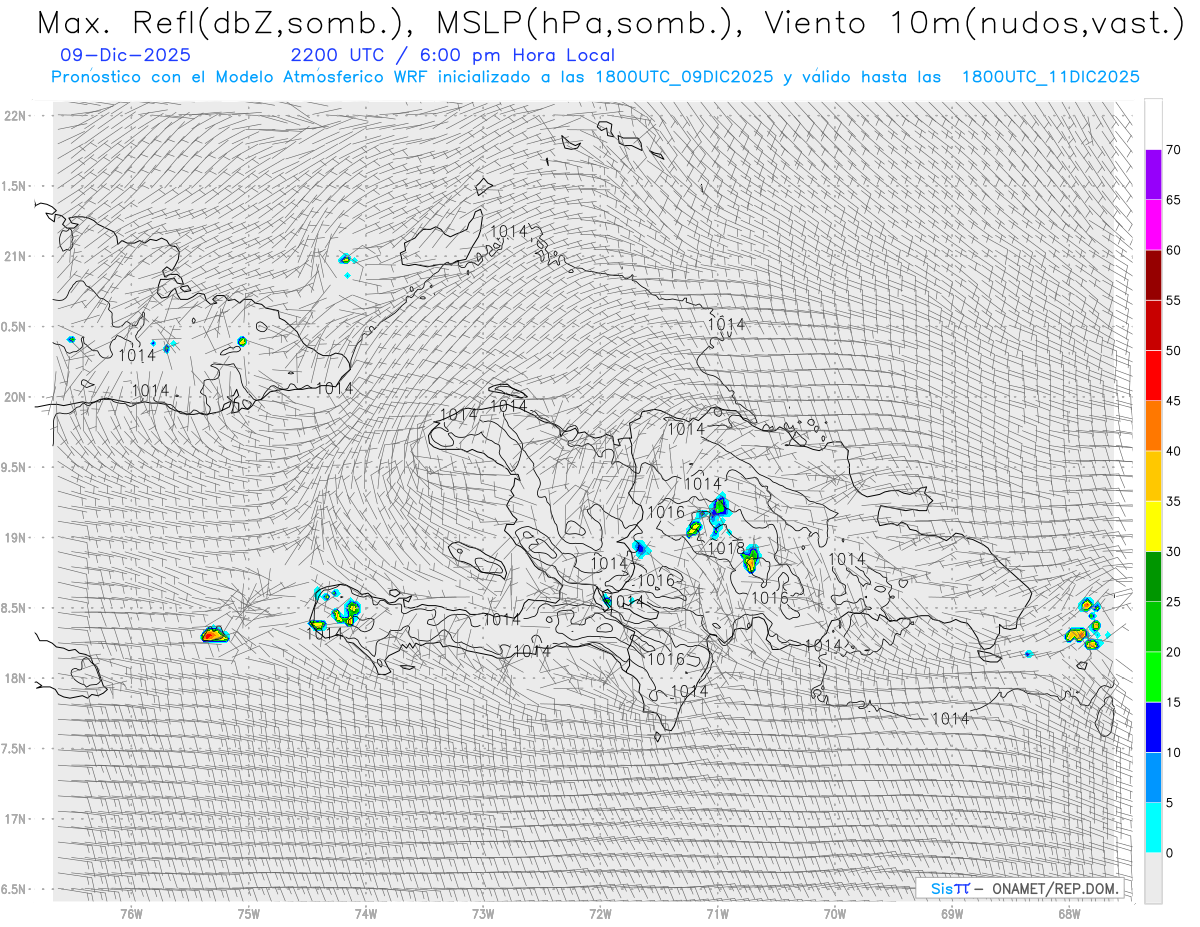Screen dimensions: 1200x927
Task: Click the magenta 60-65 dBZ colorbar segment
Action: click(x=1153, y=225)
